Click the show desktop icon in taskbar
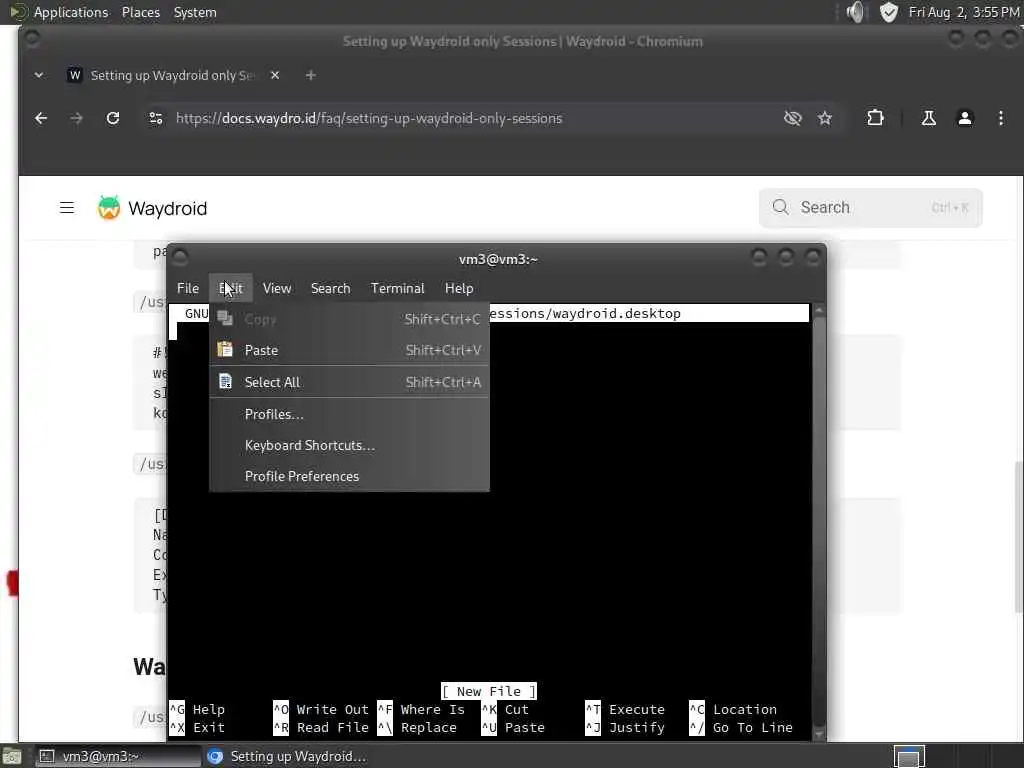 click(12, 757)
